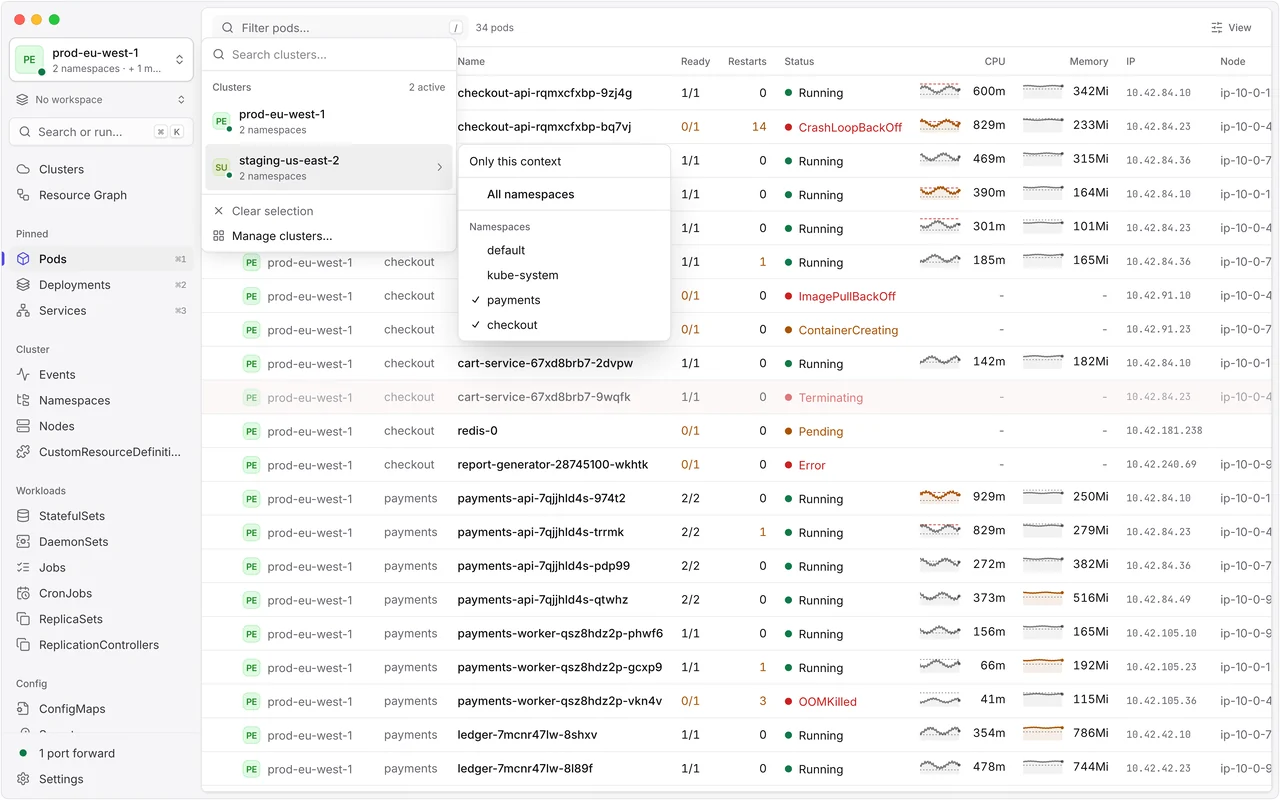Click the Search clusters field
Screen dimensions: 1280x800
(x=329, y=55)
